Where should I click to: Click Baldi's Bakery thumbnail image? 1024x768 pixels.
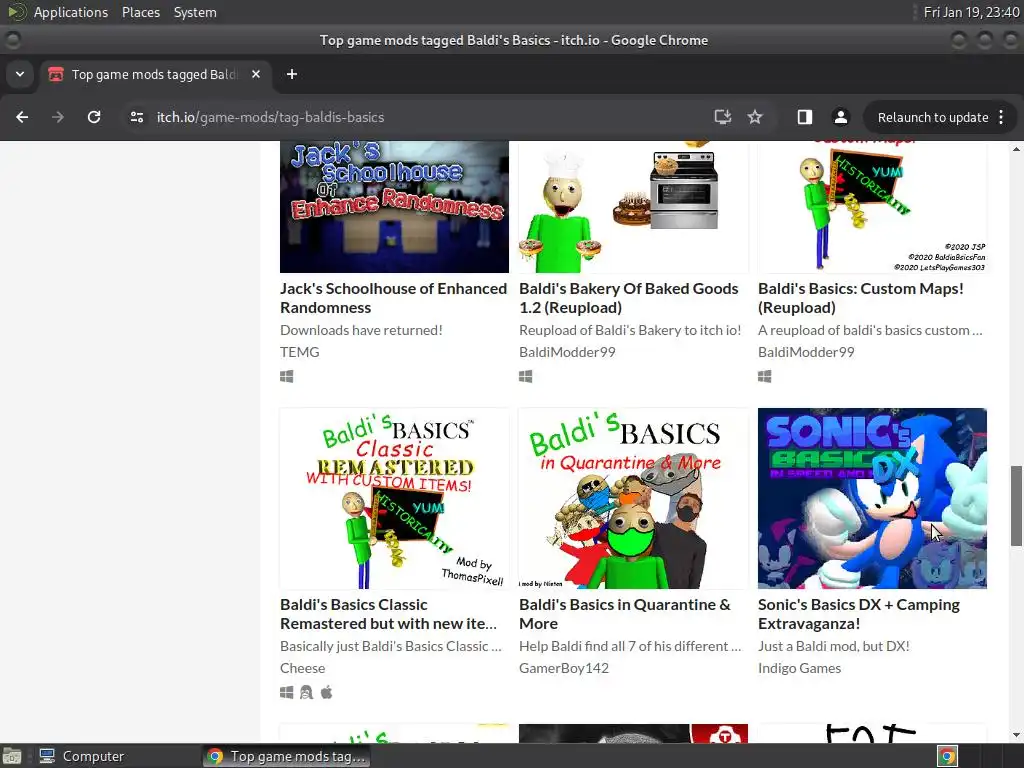pos(633,207)
